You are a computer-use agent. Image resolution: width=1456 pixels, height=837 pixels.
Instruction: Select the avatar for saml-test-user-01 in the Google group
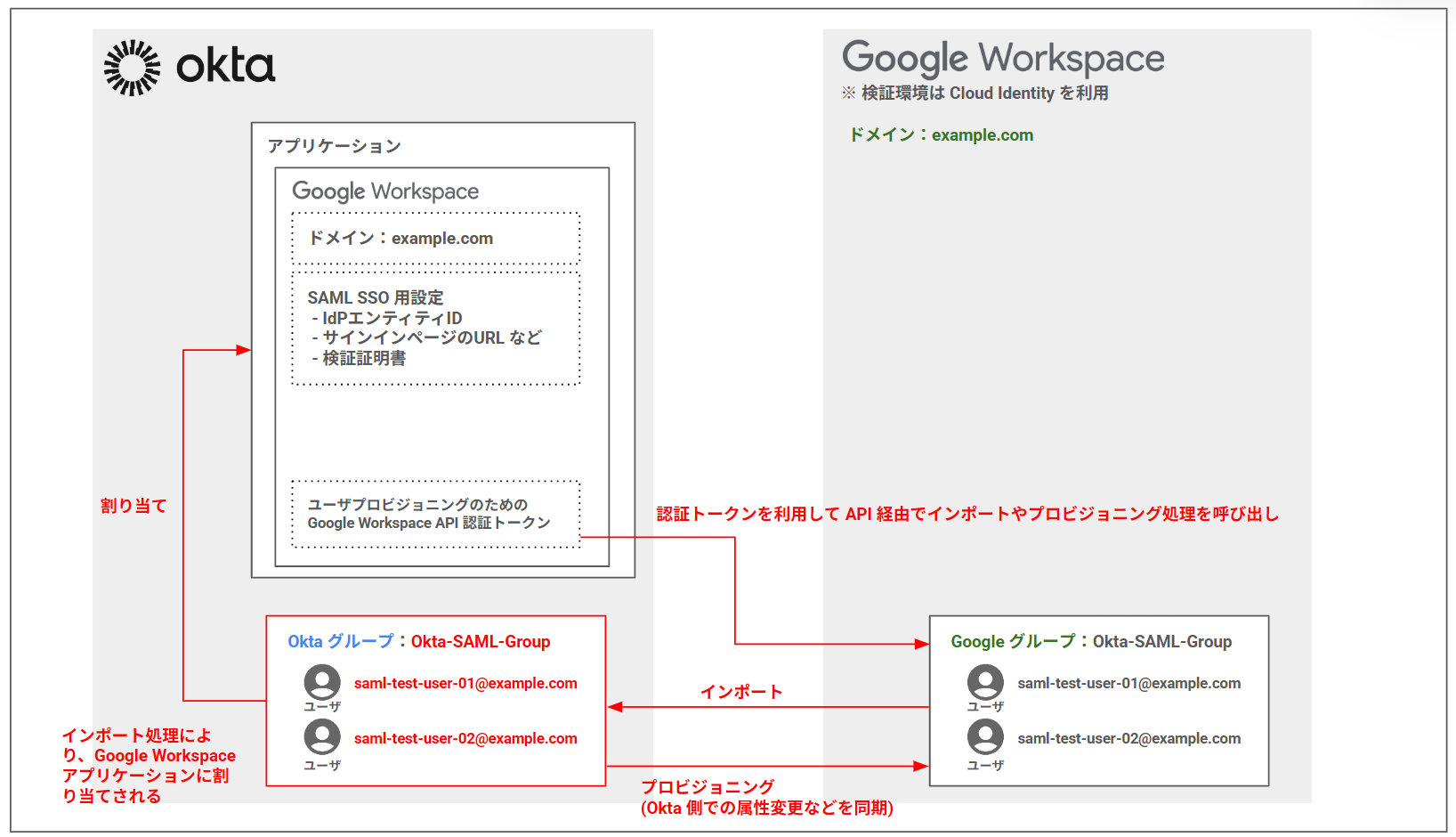point(985,682)
